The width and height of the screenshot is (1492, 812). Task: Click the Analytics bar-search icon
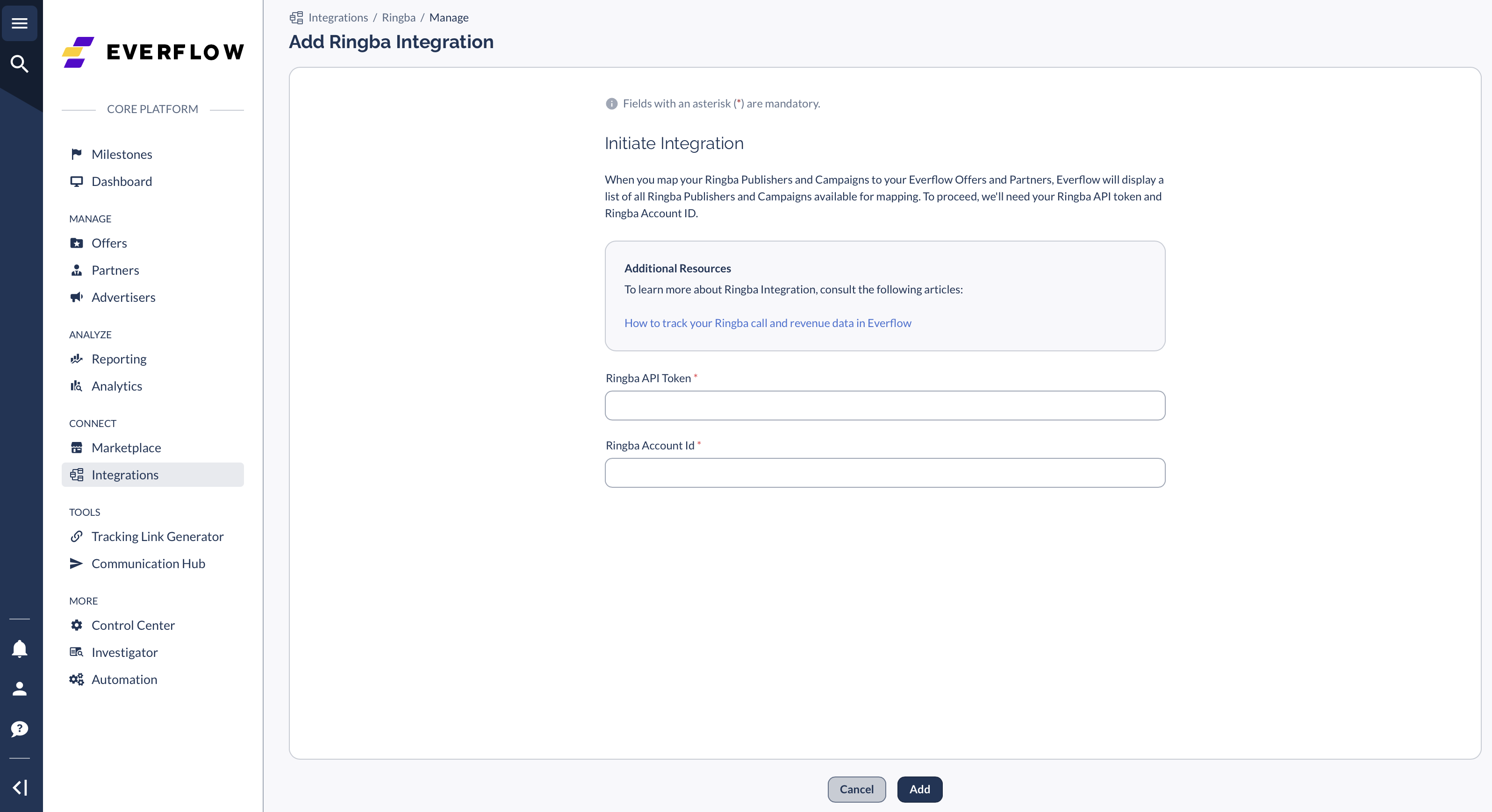tap(77, 386)
